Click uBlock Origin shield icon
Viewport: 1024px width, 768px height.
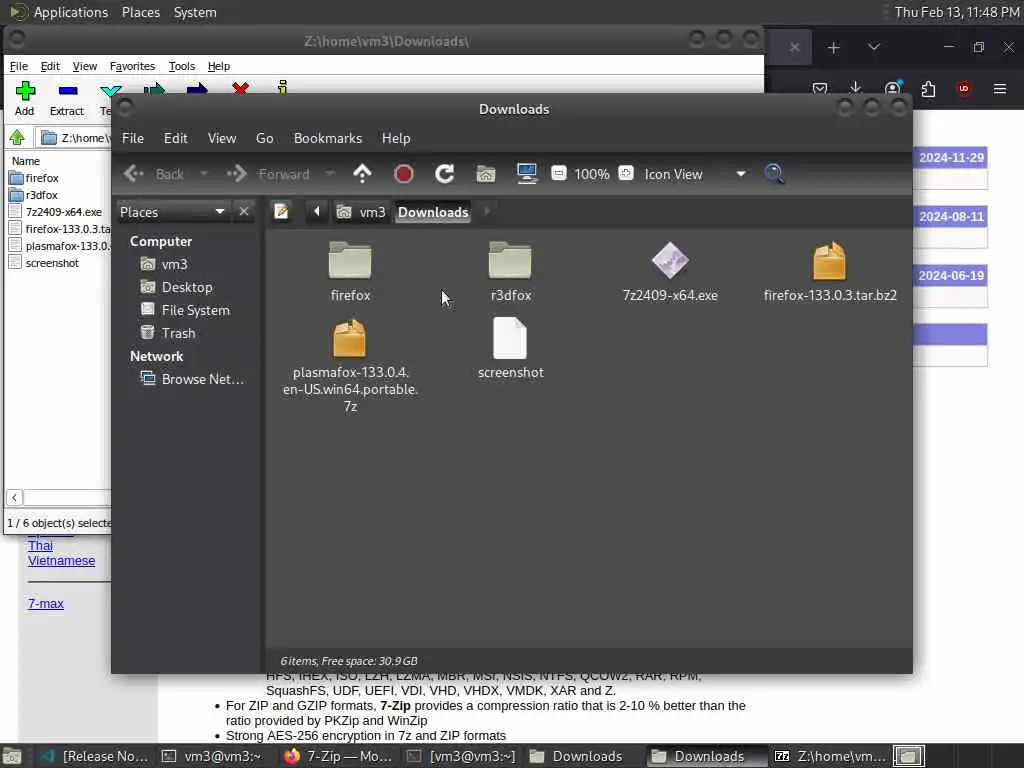[964, 88]
